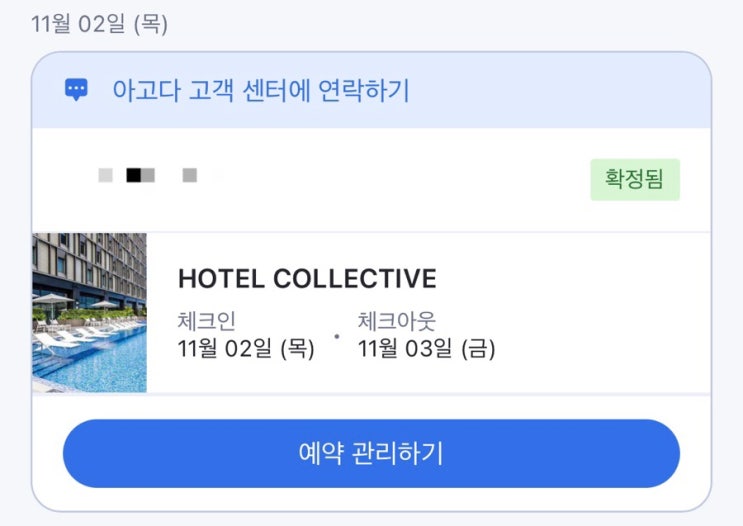Screen dimensions: 743x526
Task: Click the 확정됨 status badge
Action: pos(634,180)
